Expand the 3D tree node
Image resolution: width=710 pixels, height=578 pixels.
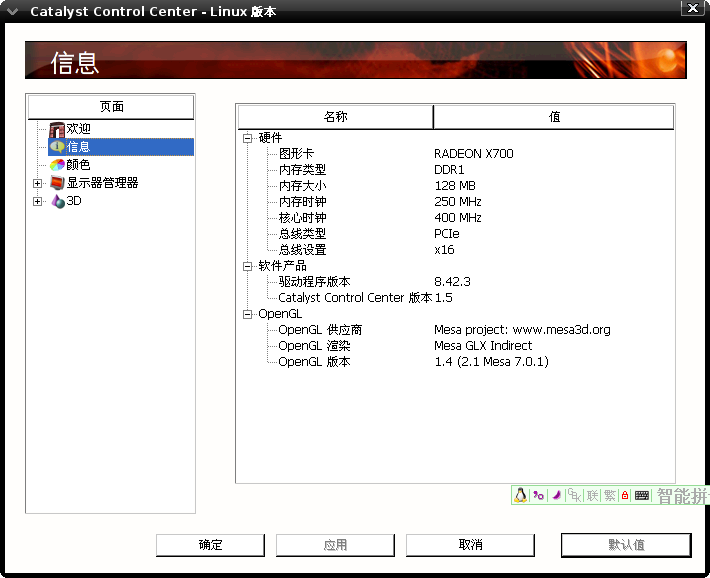38,202
